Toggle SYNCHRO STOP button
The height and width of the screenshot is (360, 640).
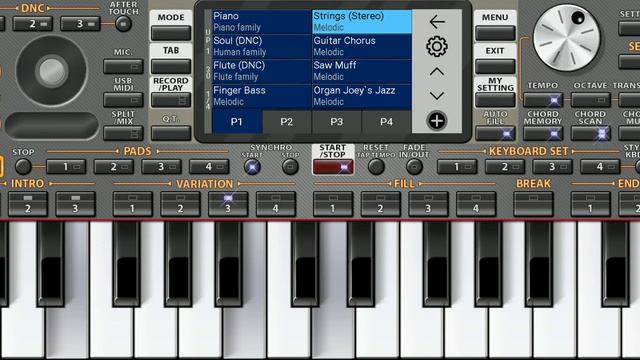pyautogui.click(x=290, y=167)
